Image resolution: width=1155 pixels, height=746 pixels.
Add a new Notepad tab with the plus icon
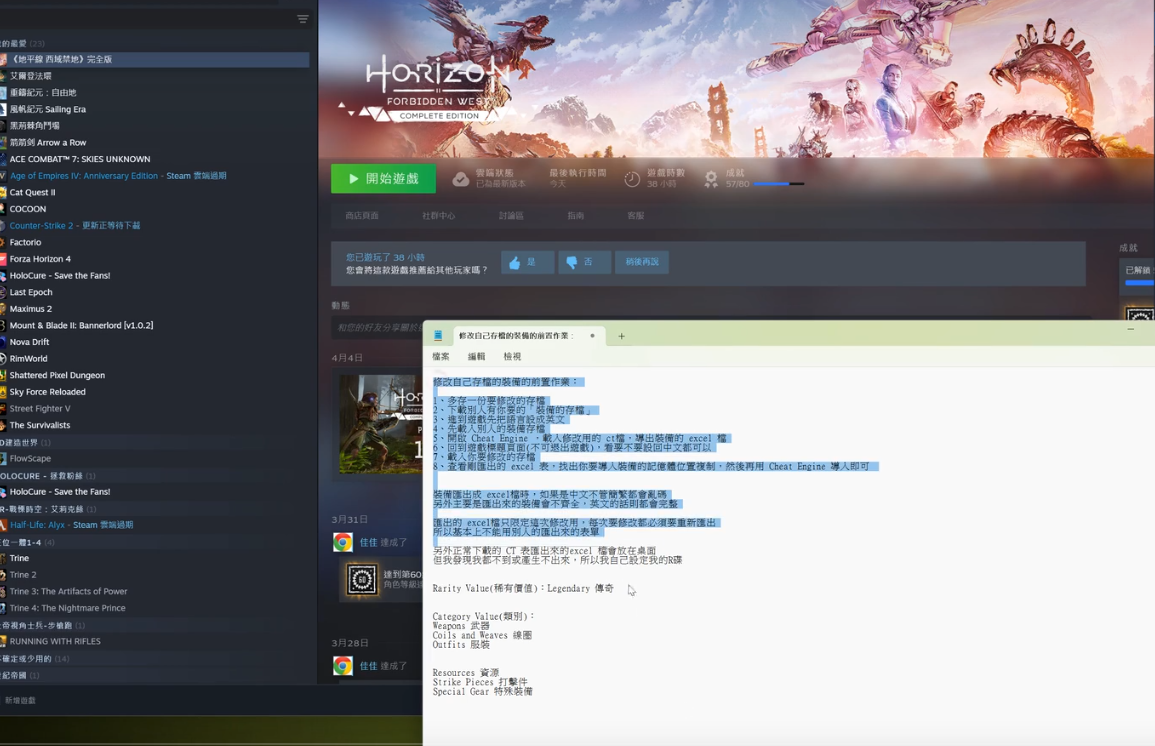click(x=621, y=337)
